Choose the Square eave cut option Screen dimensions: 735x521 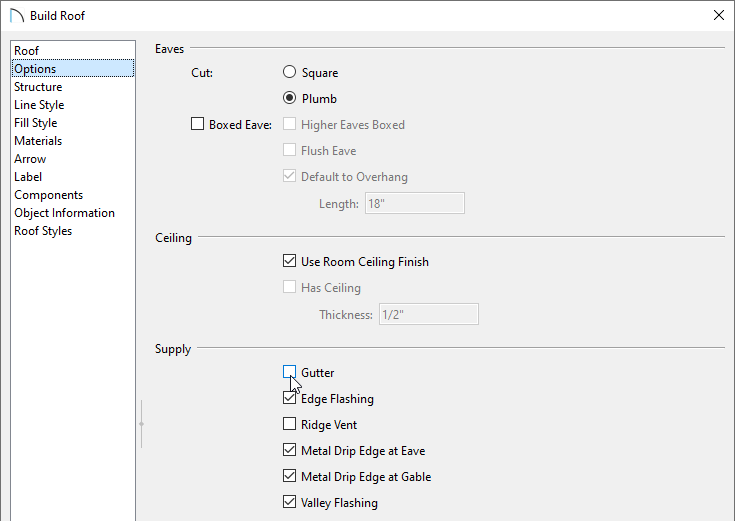click(x=290, y=73)
